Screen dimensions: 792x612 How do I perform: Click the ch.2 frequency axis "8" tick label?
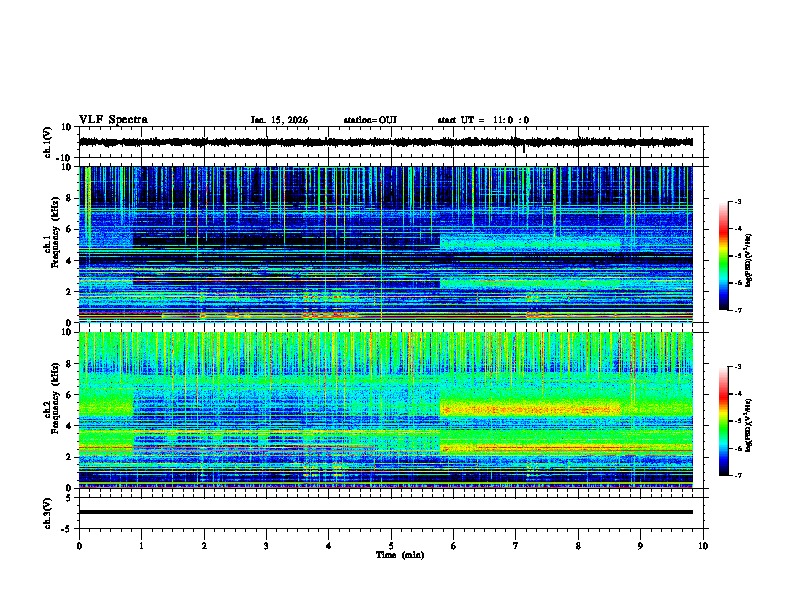(x=68, y=364)
